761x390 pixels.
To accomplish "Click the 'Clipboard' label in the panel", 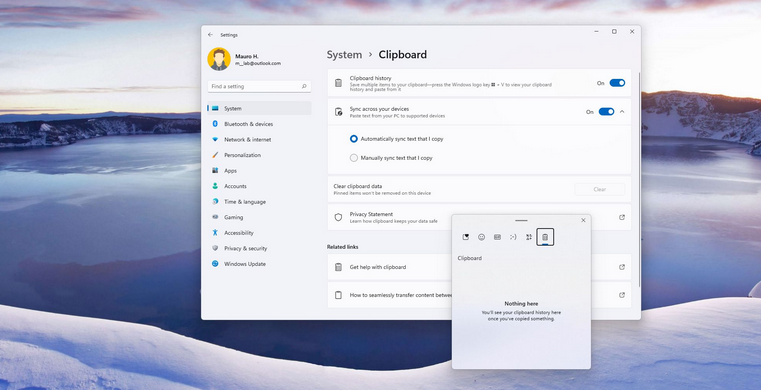I will point(470,258).
